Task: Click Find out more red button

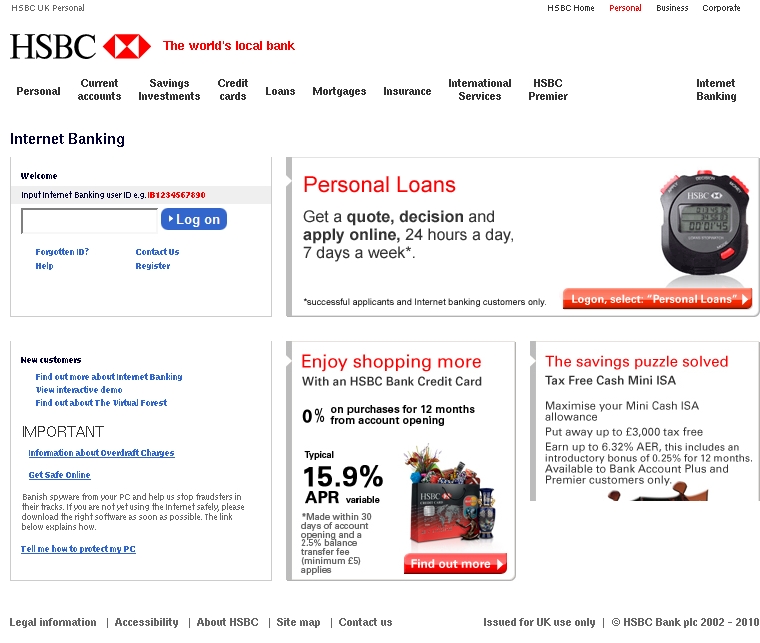Action: [x=455, y=564]
